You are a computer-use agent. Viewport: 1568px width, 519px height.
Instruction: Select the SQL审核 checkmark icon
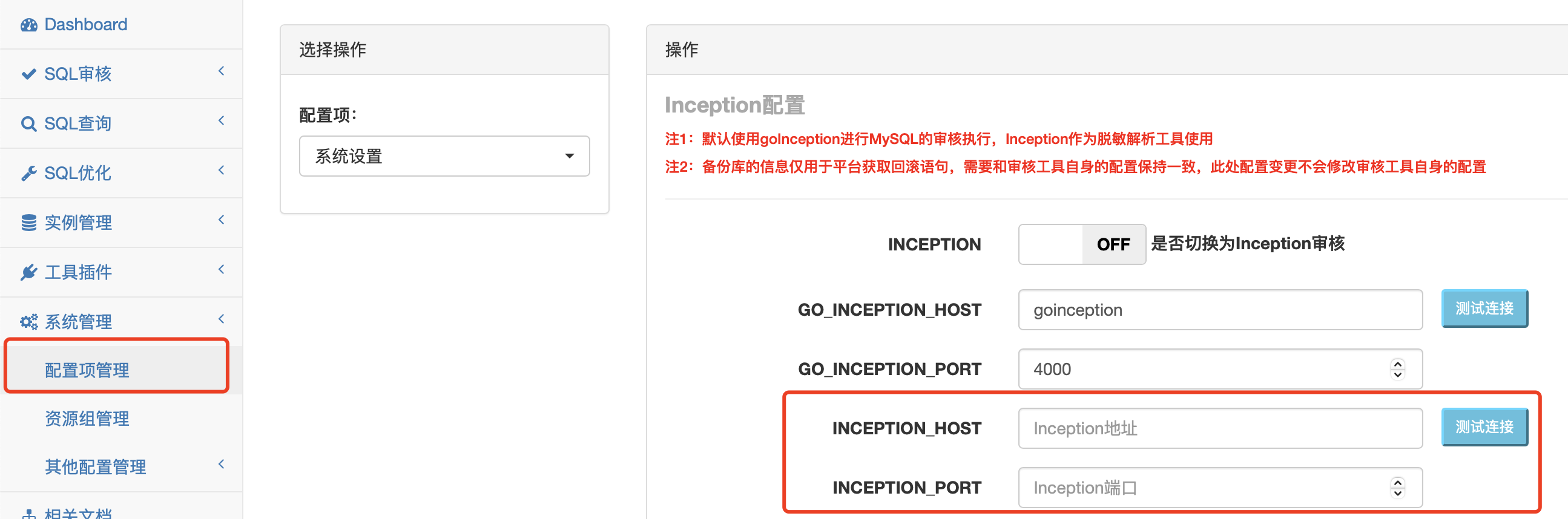[x=28, y=74]
